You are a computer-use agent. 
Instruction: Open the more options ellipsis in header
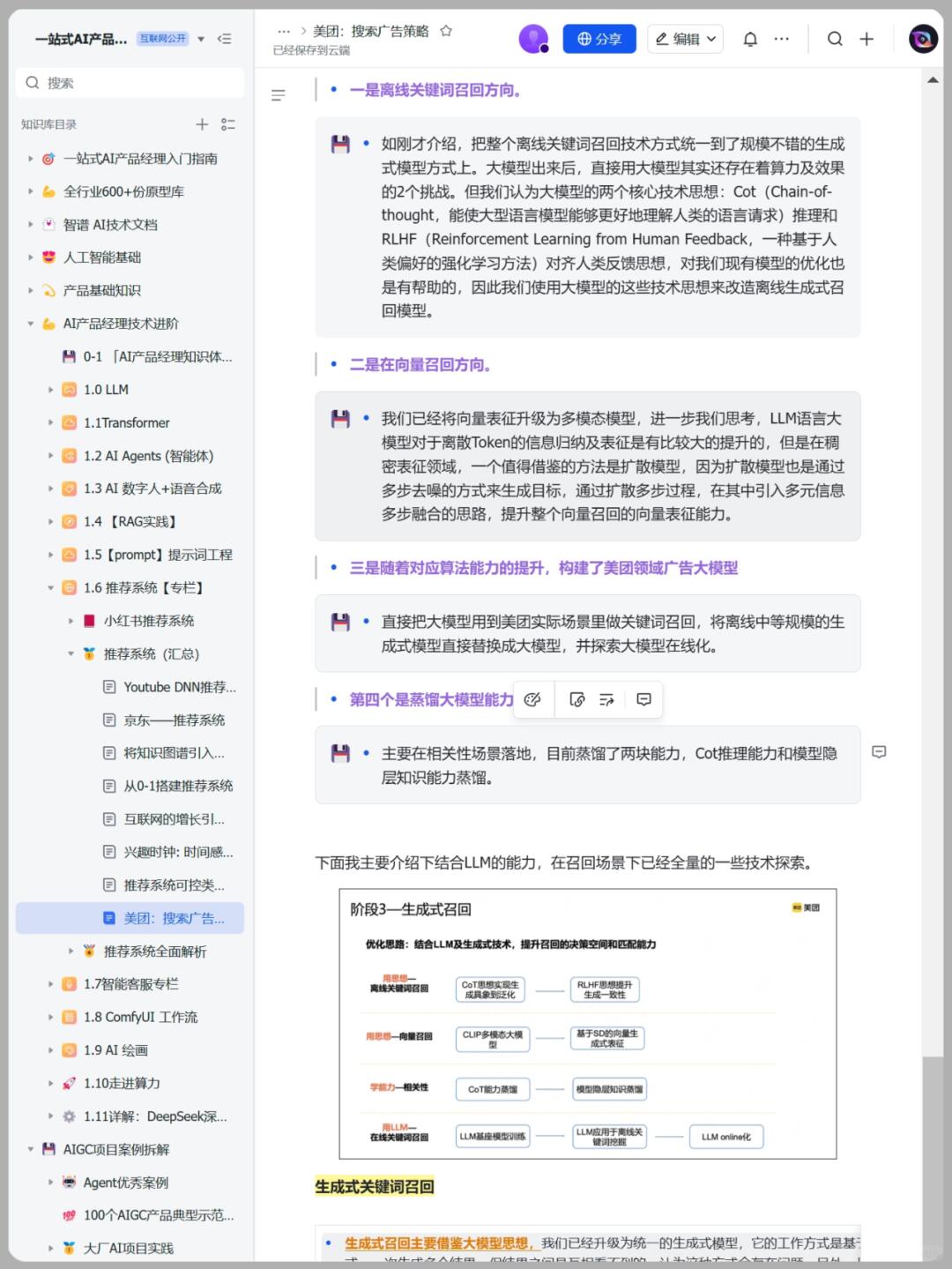(782, 39)
